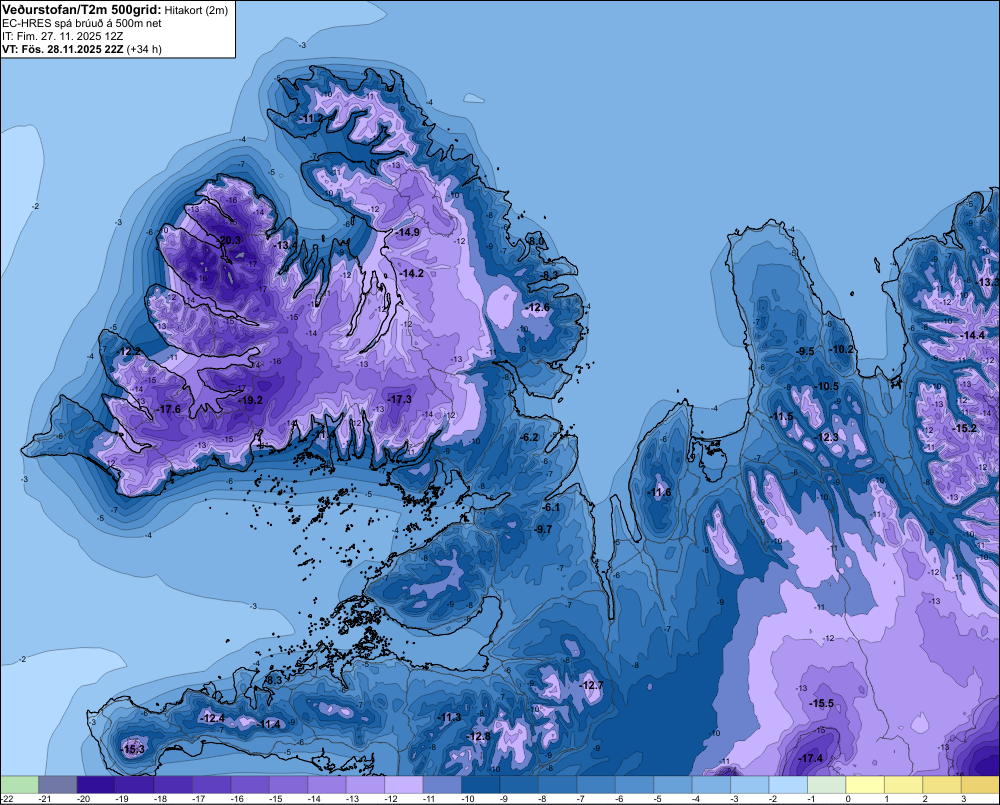Select the -11.6 temperature label
Screen dimensions: 1000x805
659,492
